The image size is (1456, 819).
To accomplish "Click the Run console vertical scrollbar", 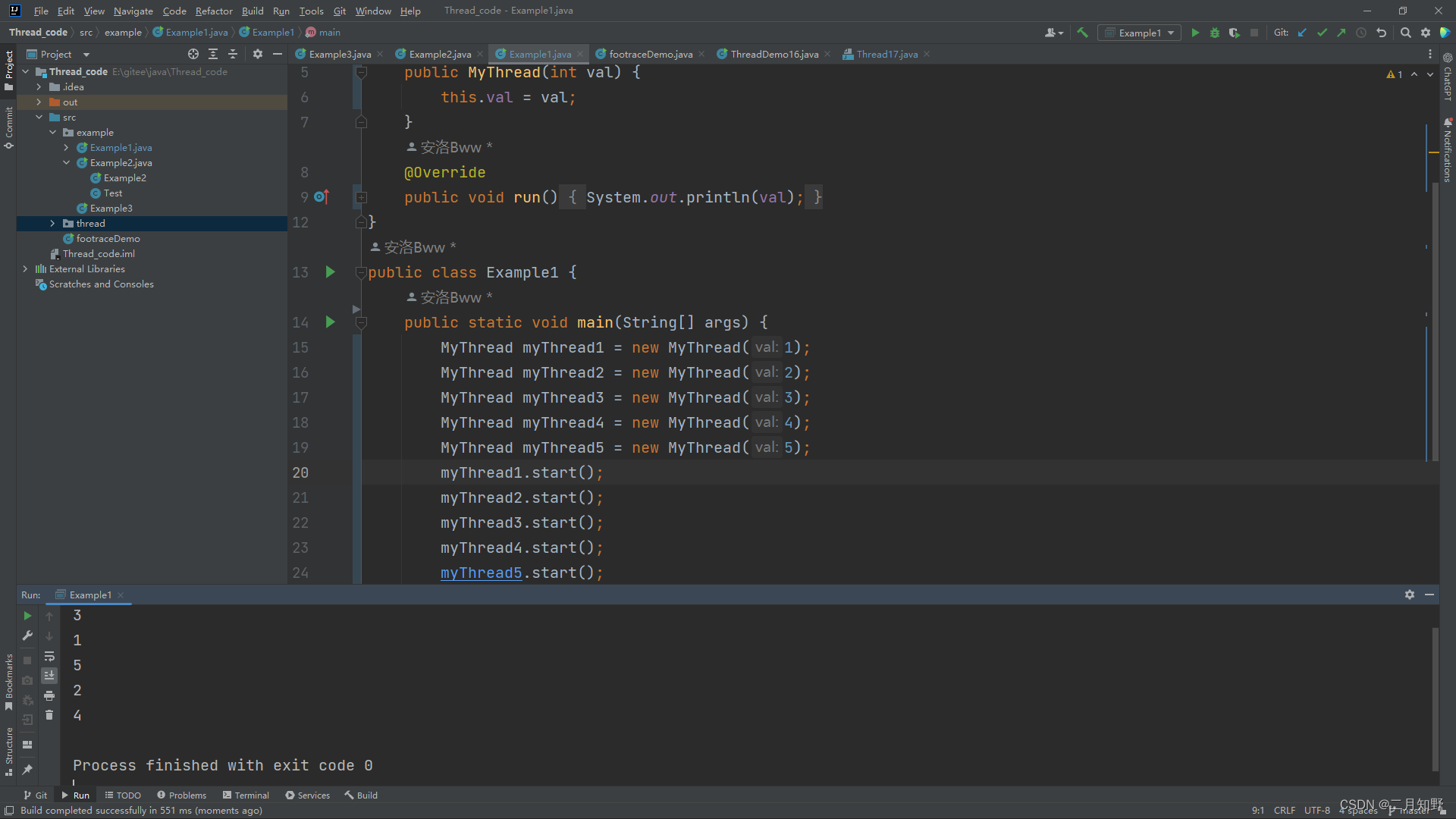I will 1435,698.
